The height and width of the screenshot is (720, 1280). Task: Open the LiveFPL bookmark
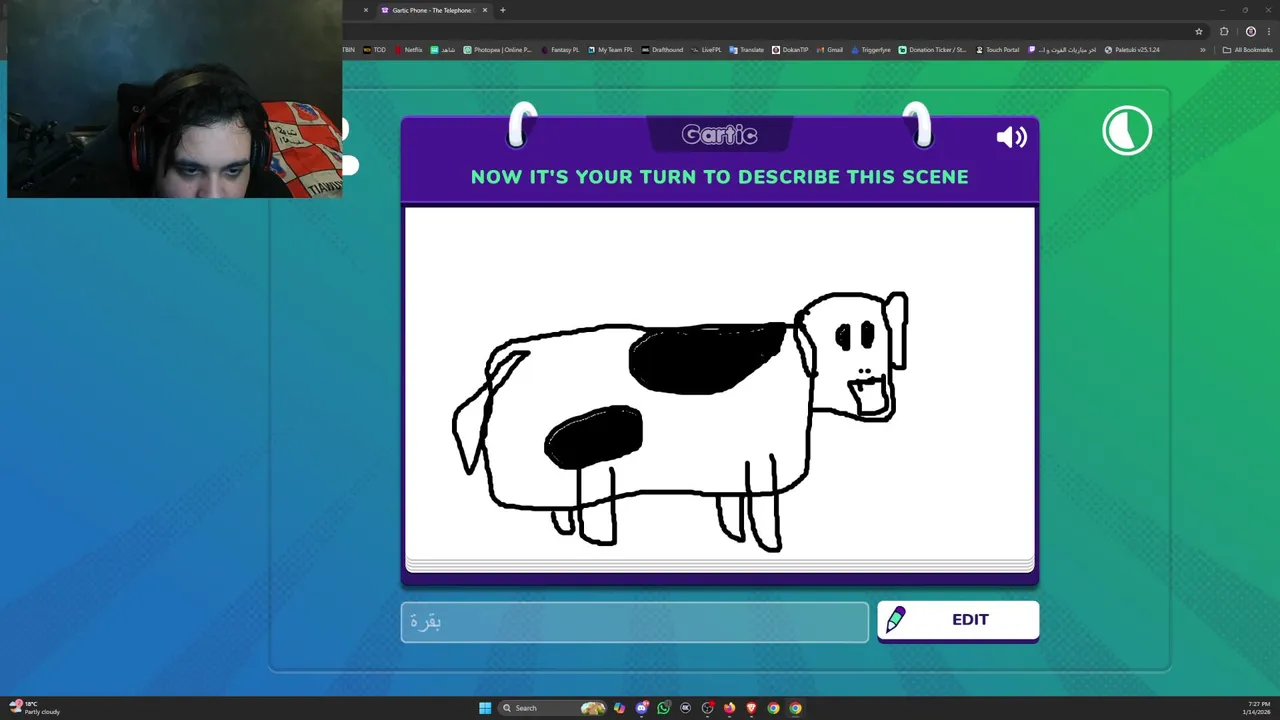706,50
